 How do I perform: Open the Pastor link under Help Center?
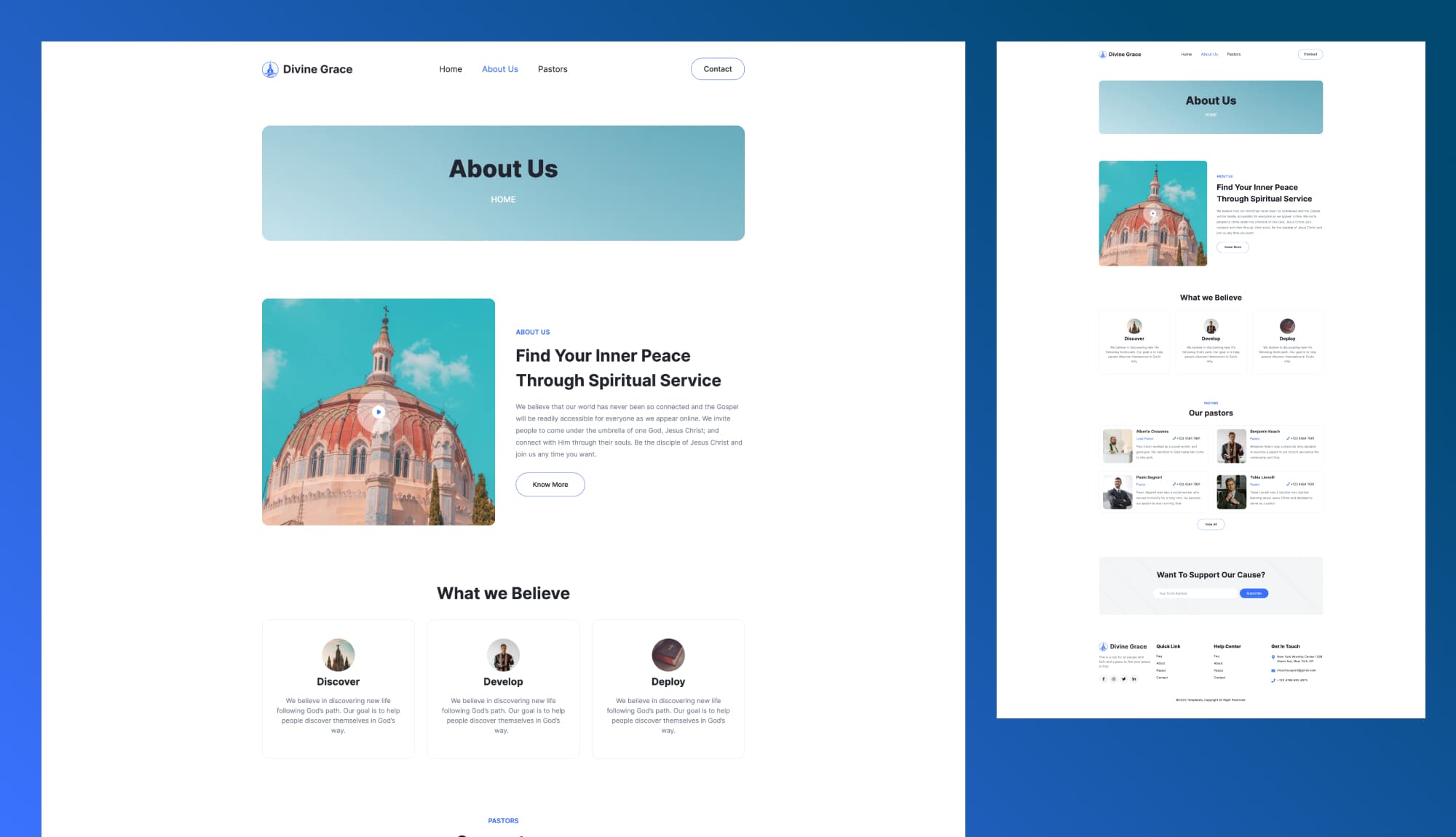coord(1218,670)
